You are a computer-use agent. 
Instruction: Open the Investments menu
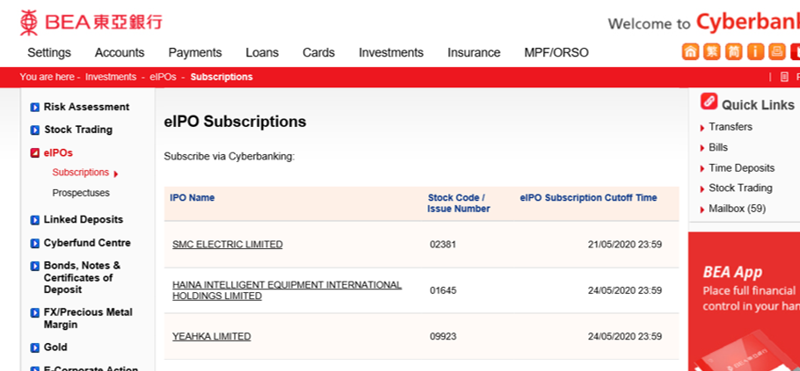coord(391,53)
